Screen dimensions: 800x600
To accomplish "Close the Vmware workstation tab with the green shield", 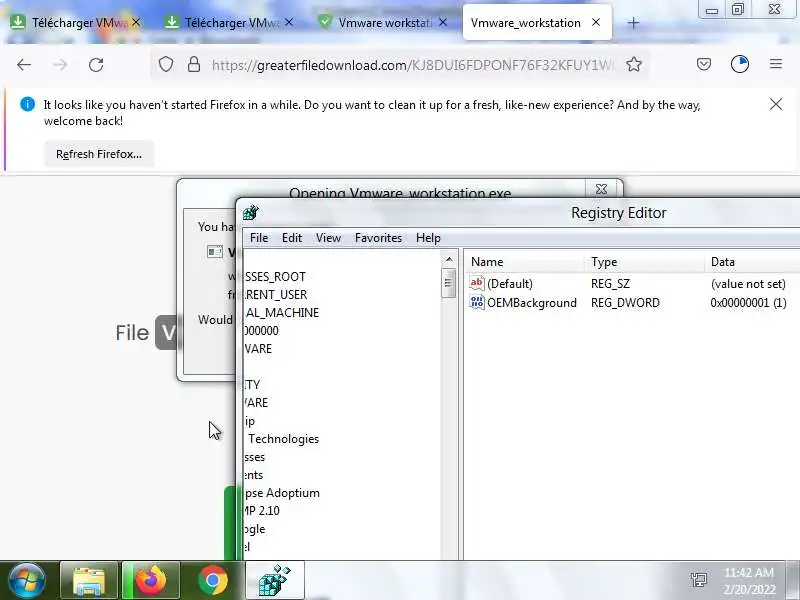I will pos(443,22).
